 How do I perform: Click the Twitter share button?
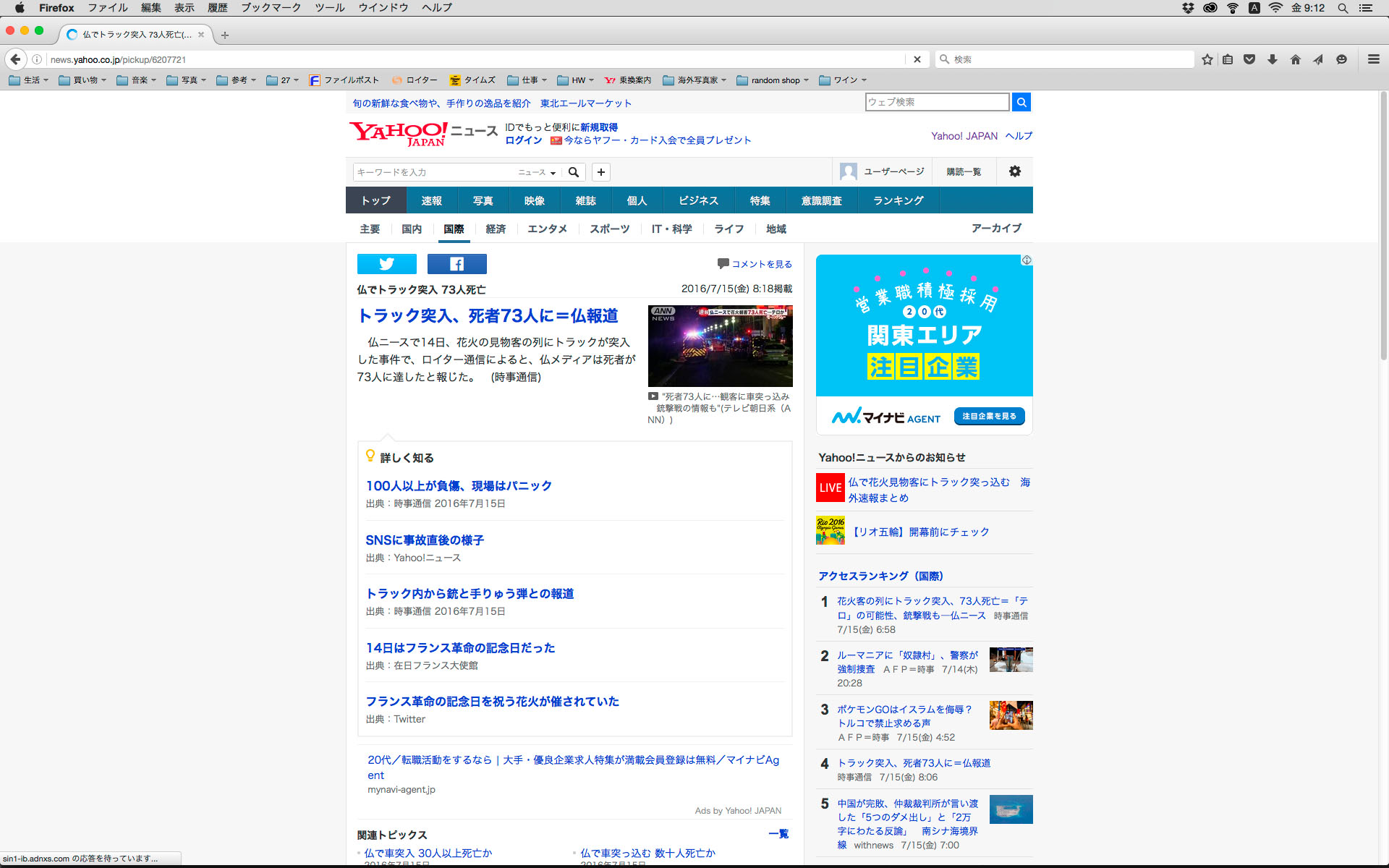tap(386, 264)
